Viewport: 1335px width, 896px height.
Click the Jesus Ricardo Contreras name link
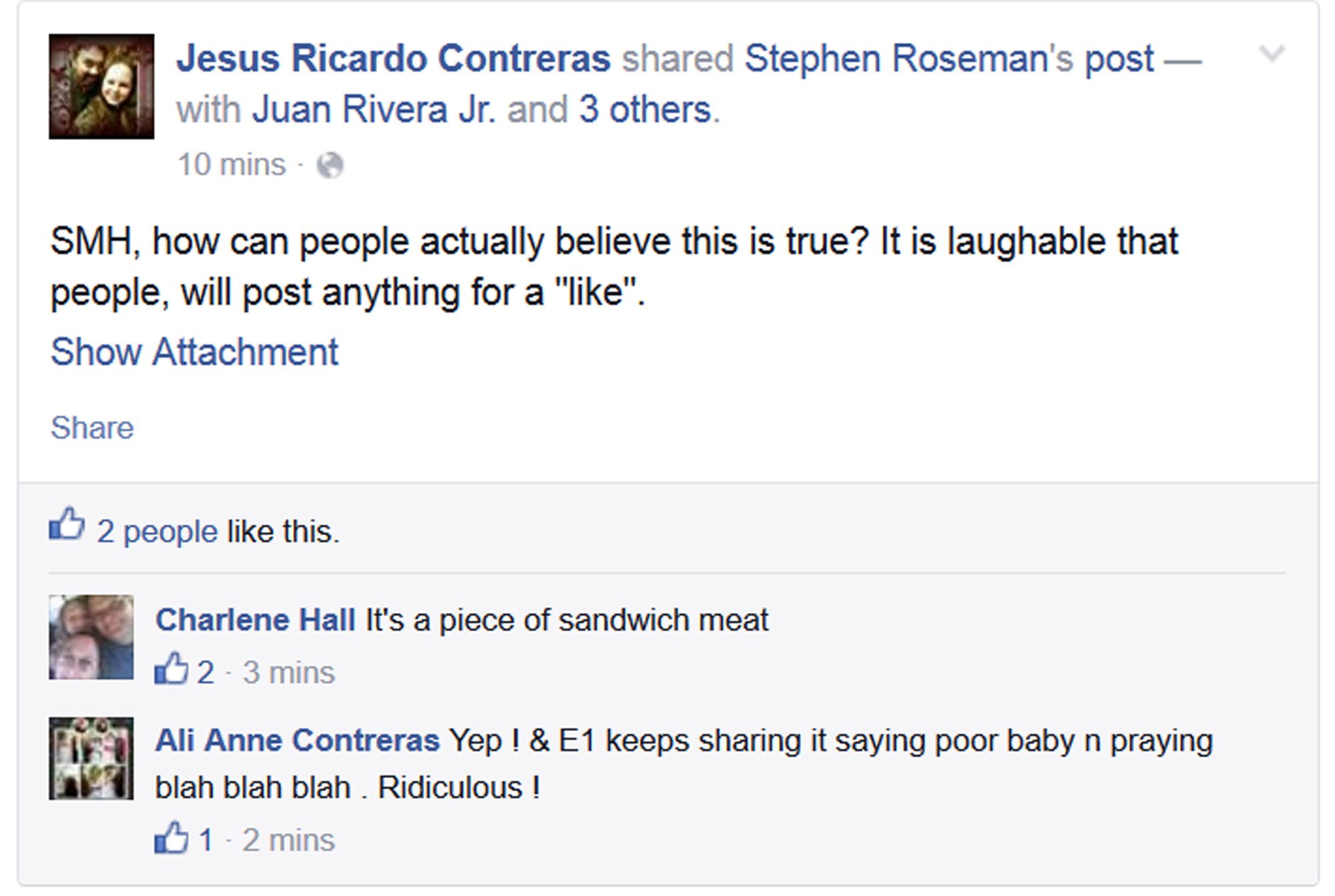click(x=393, y=59)
